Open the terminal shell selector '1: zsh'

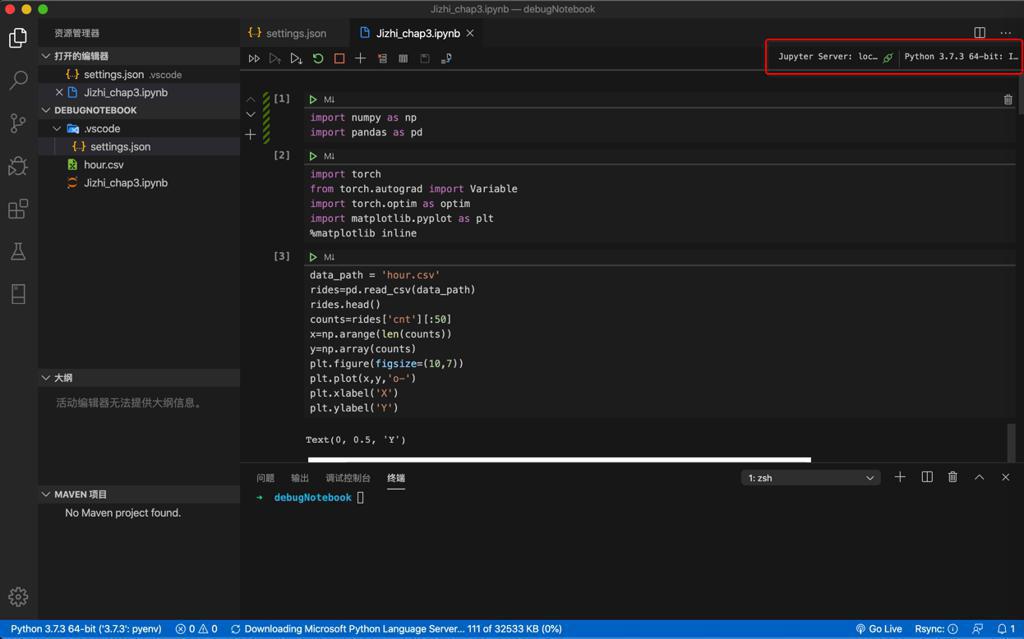pos(810,478)
